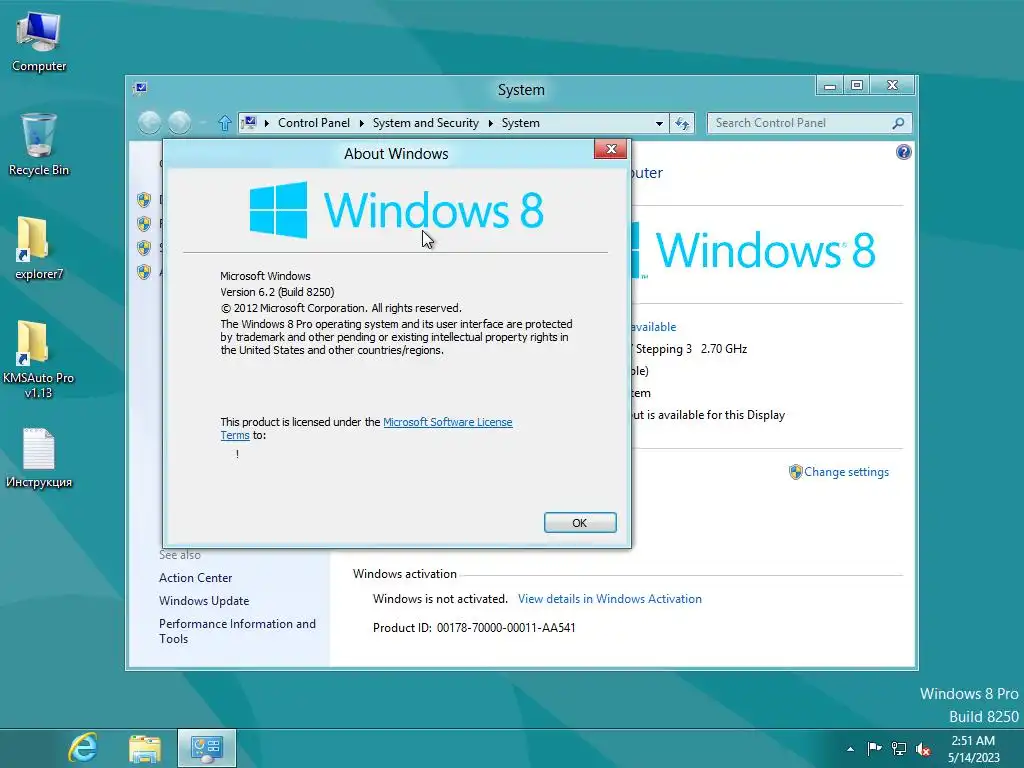1024x768 pixels.
Task: Minimize the System window
Action: click(x=829, y=86)
